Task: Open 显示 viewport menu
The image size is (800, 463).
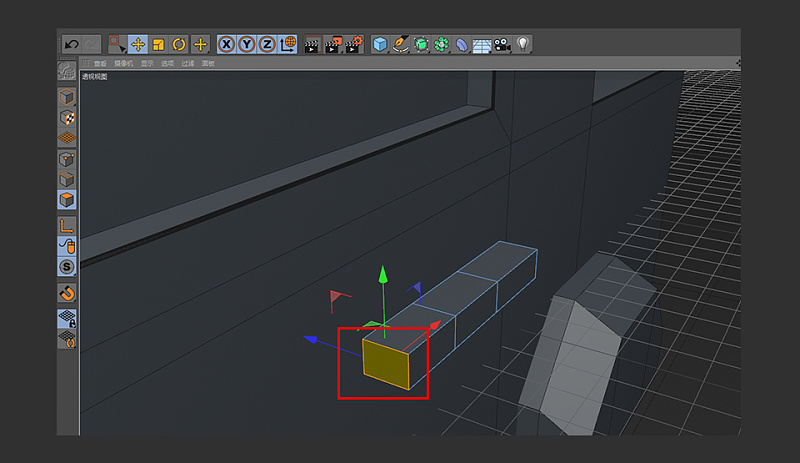Action: (x=147, y=63)
